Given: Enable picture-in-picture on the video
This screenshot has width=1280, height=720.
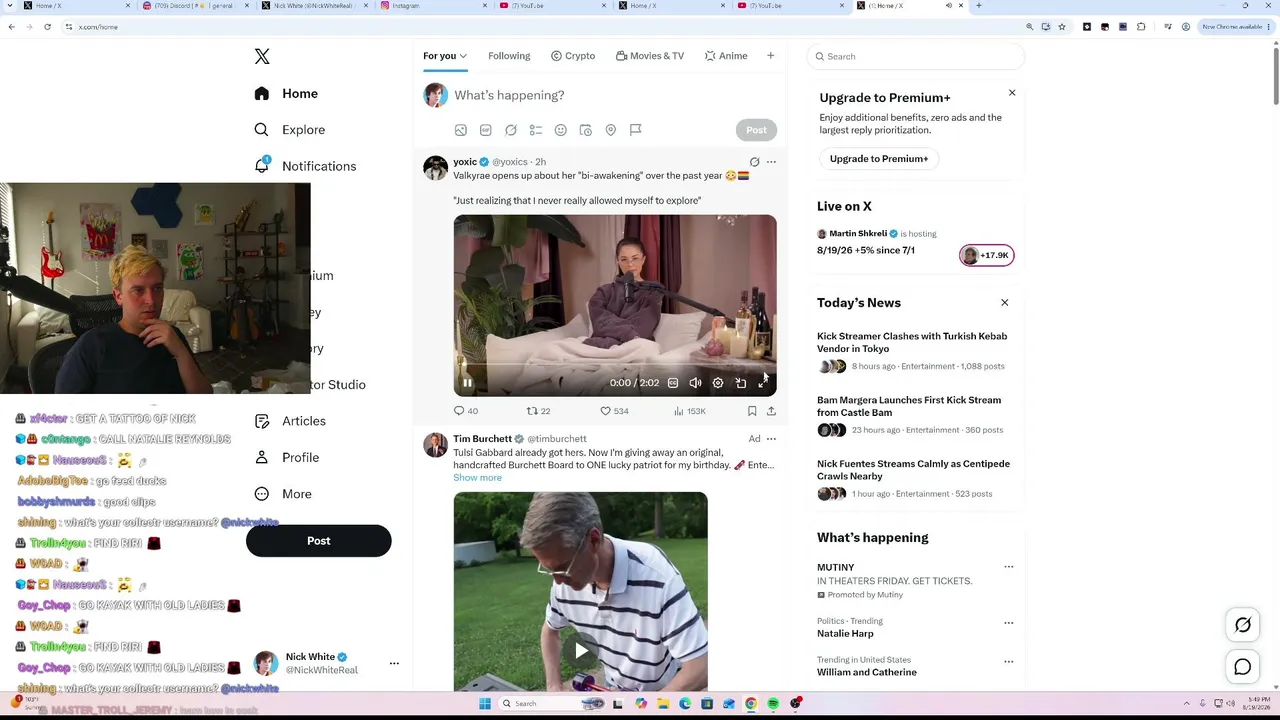Looking at the screenshot, I should 741,383.
